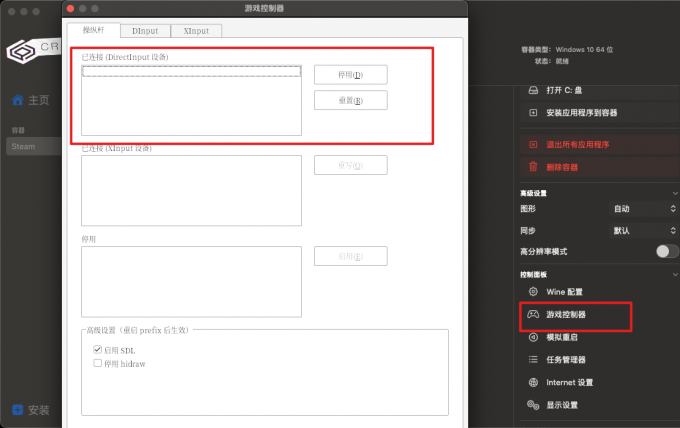Click the CrossOver logo in sidebar
This screenshot has width=680, height=428.
pyautogui.click(x=34, y=50)
